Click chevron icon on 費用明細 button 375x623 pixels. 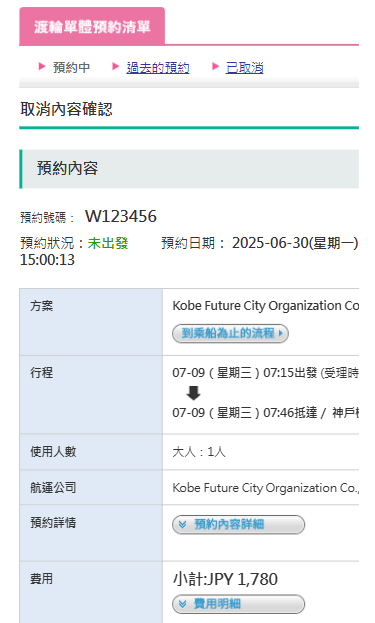pyautogui.click(x=182, y=604)
